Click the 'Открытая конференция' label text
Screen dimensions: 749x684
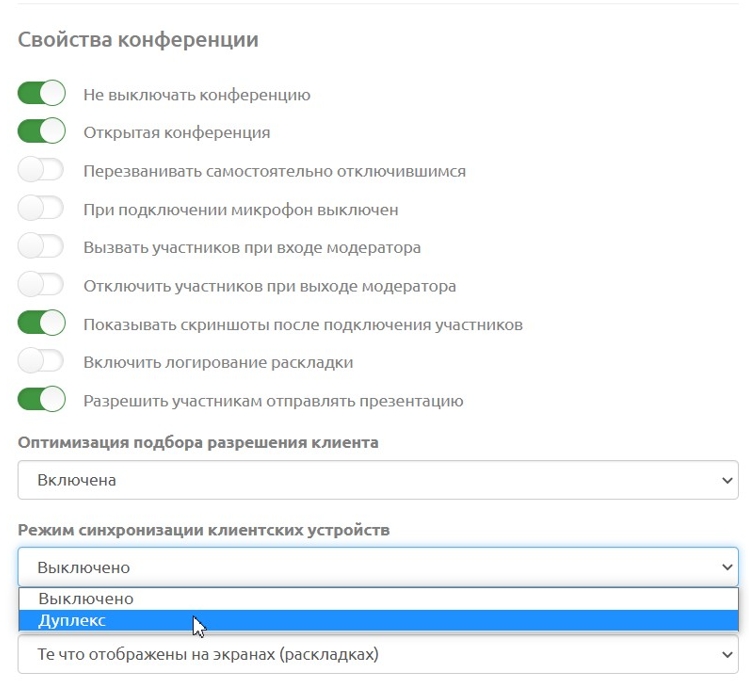pos(176,132)
